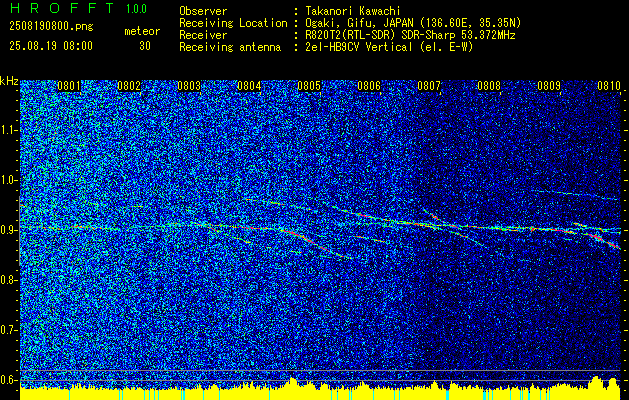Click the 1.0 kHz axis label
The height and width of the screenshot is (400, 629).
point(8,180)
